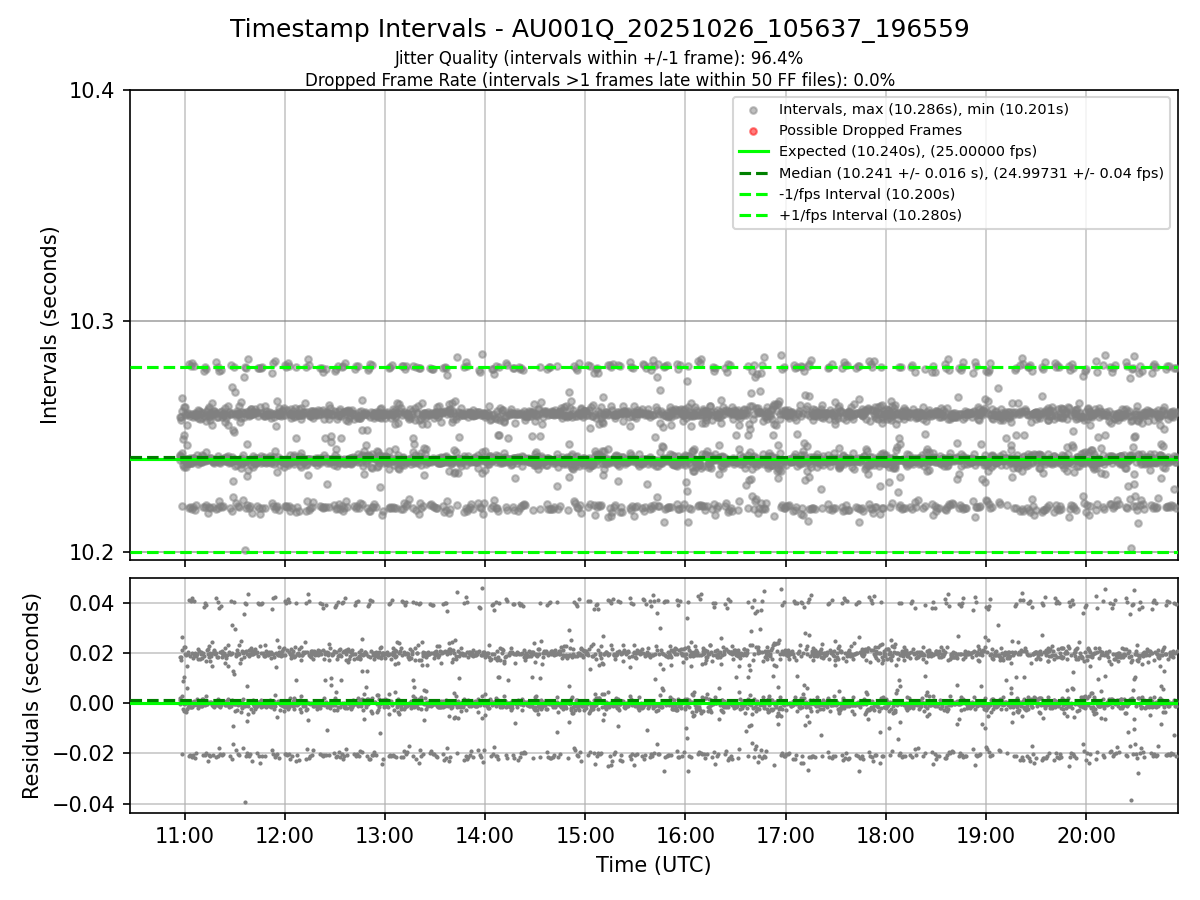Click the gray dot marker for the Intervals legend entry
The image size is (1200, 900).
pos(754,110)
